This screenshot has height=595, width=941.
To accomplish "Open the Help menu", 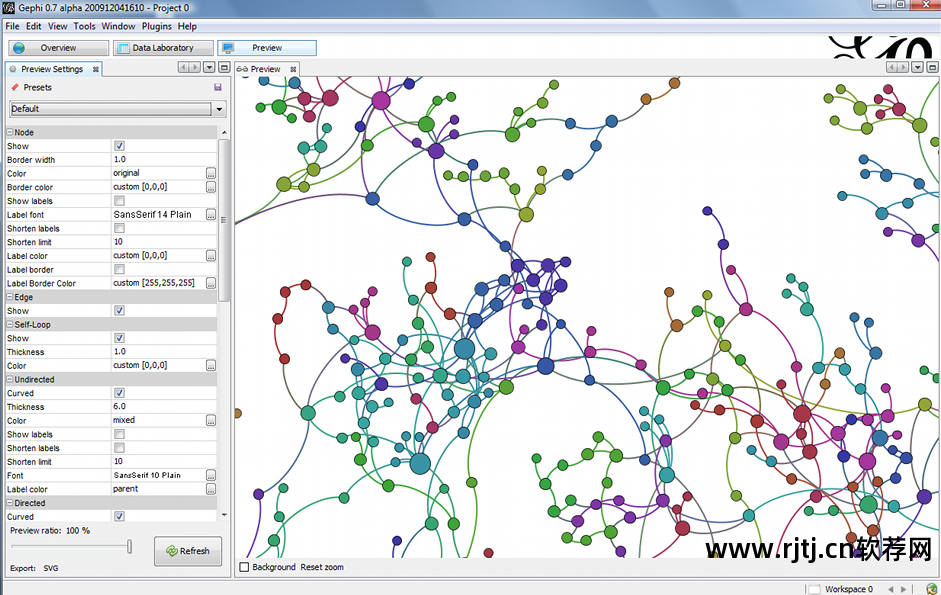I will tap(187, 26).
